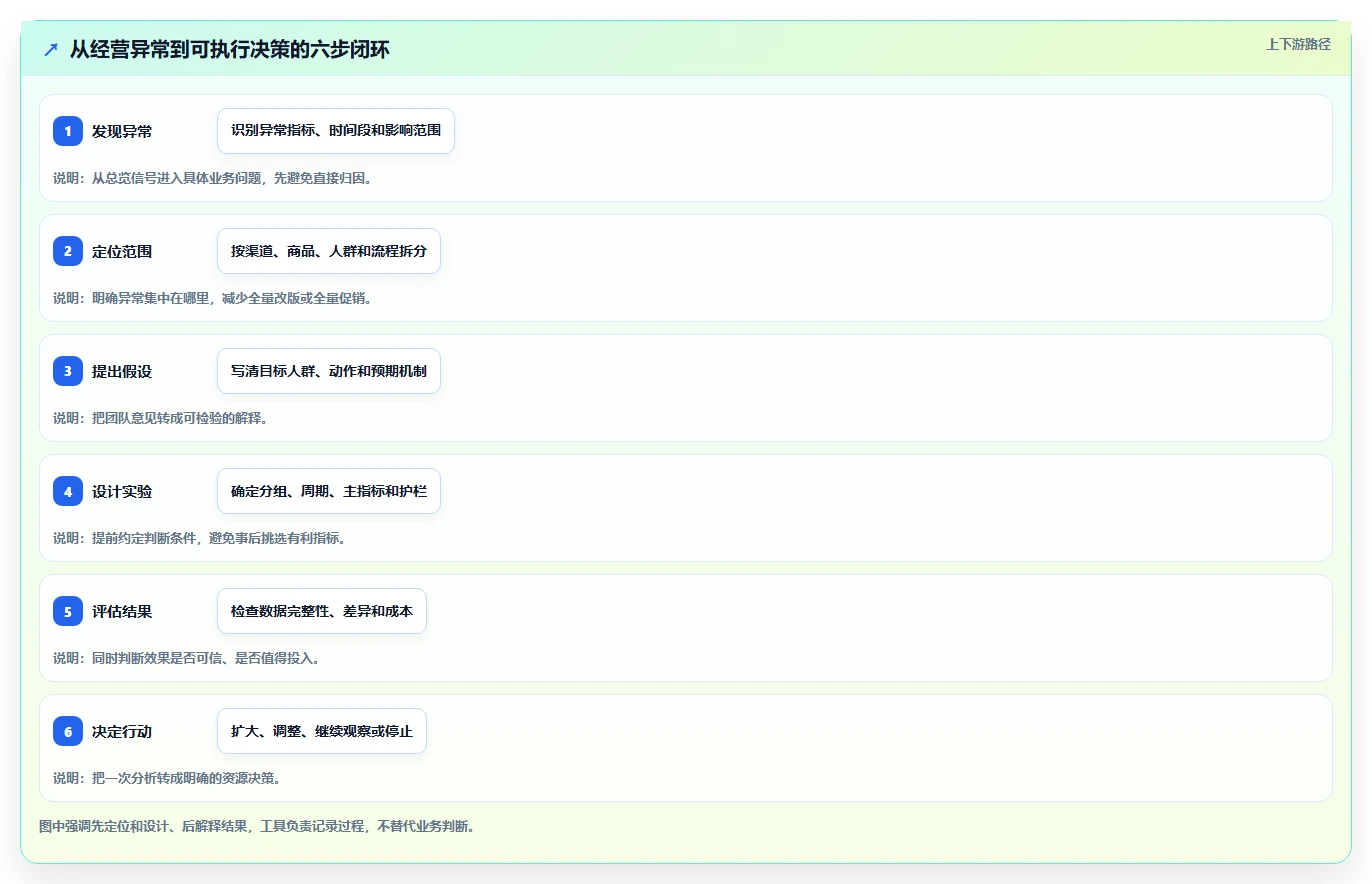1372x884 pixels.
Task: Click the 写清目标人群、动作和预期机制 chip
Action: point(329,371)
